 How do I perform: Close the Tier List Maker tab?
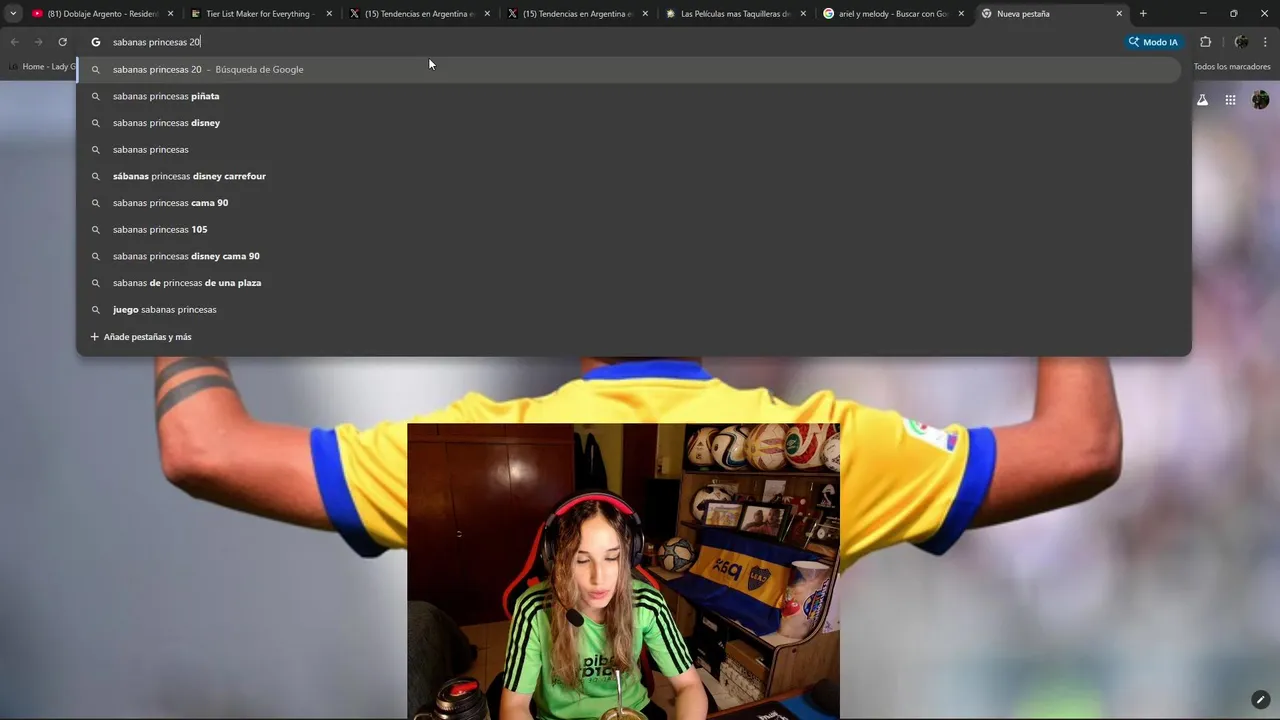pos(329,14)
